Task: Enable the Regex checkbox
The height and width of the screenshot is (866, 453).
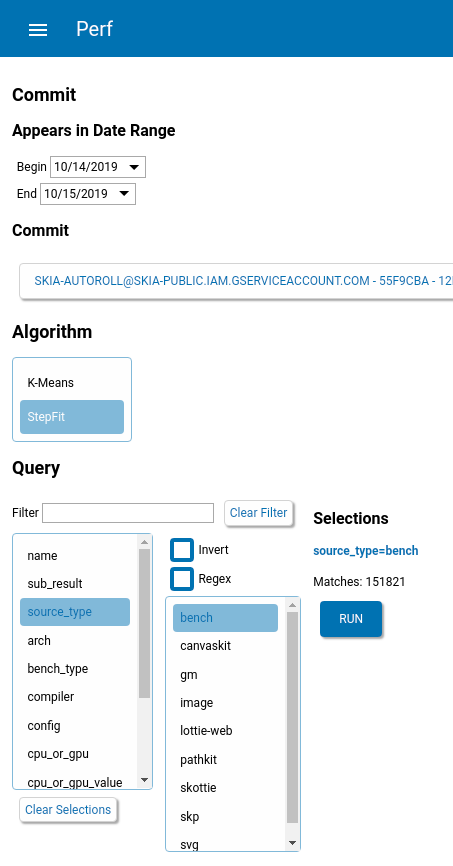Action: click(182, 579)
